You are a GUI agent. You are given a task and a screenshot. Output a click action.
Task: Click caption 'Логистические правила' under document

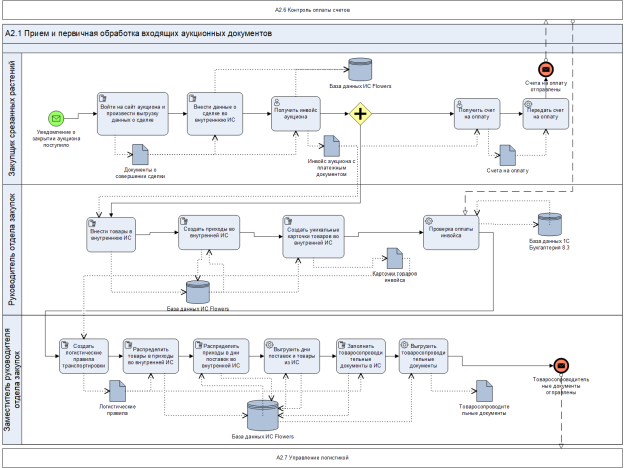(x=117, y=410)
